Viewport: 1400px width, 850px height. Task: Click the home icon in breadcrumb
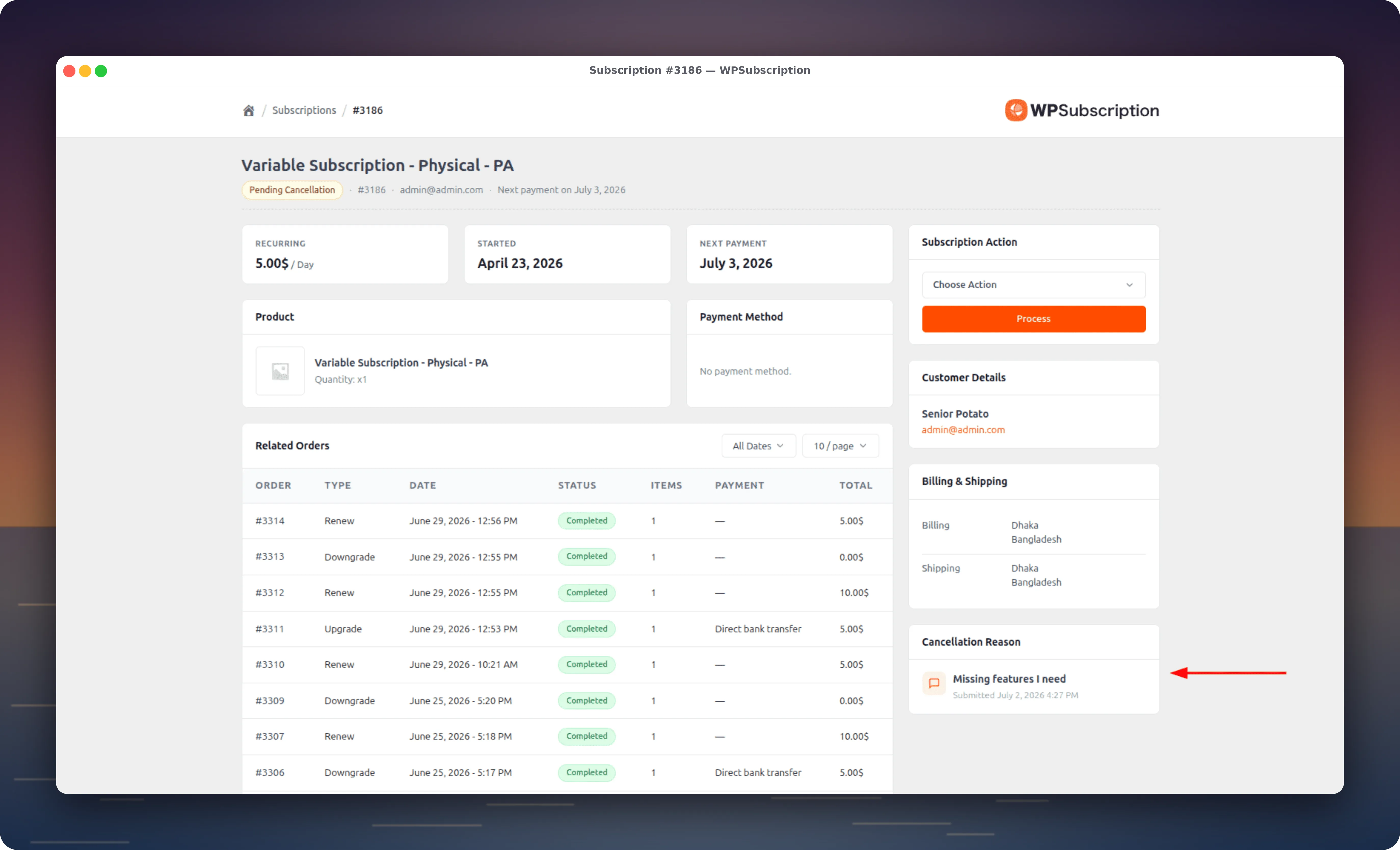coord(248,111)
